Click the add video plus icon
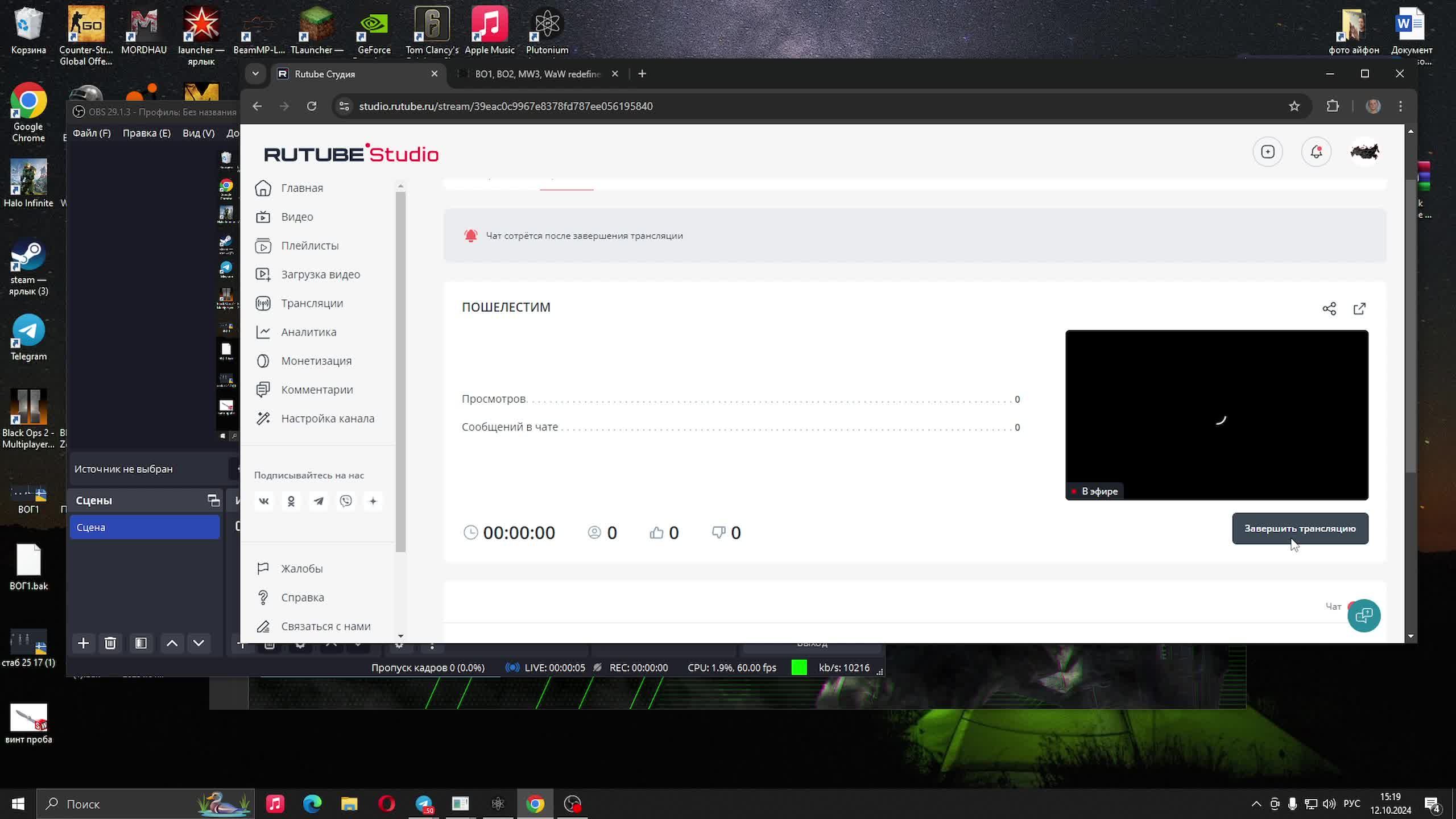 coord(1268,152)
